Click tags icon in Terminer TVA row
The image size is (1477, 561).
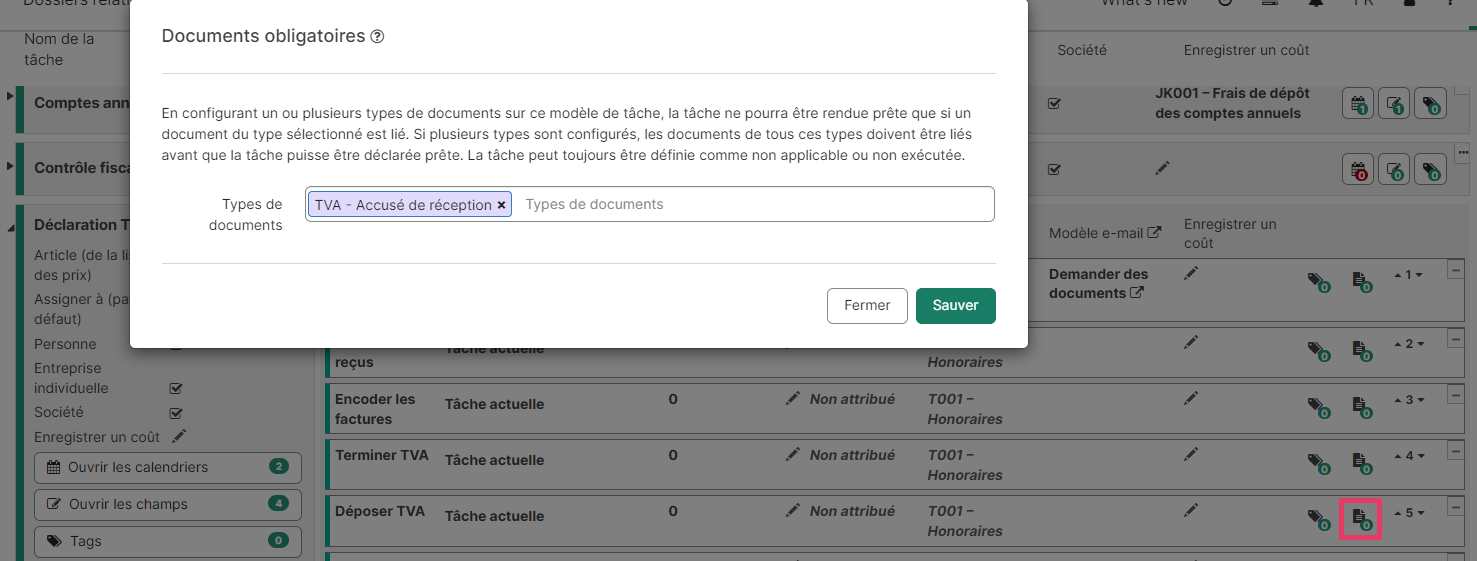(1319, 462)
